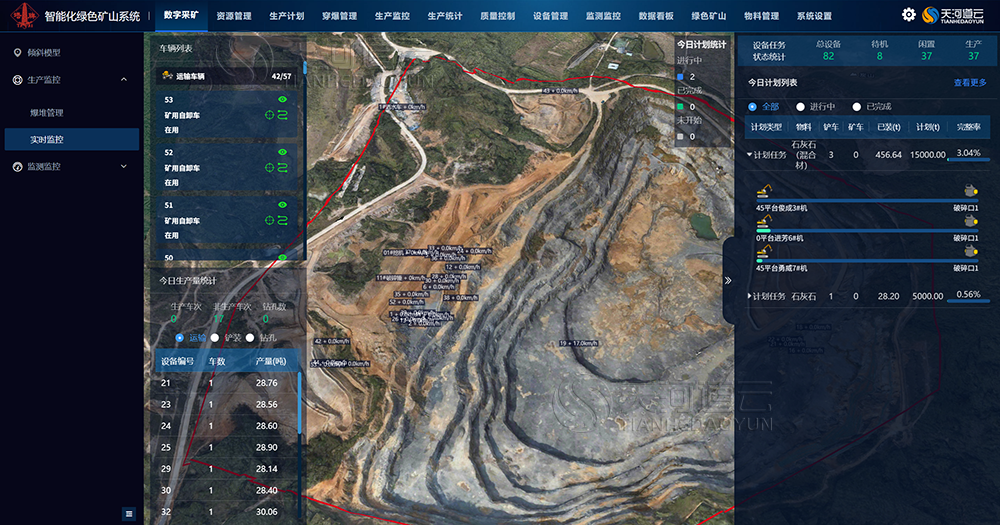Toggle visibility eye for vehicle 51
Image resolution: width=1000 pixels, height=525 pixels.
[x=283, y=205]
